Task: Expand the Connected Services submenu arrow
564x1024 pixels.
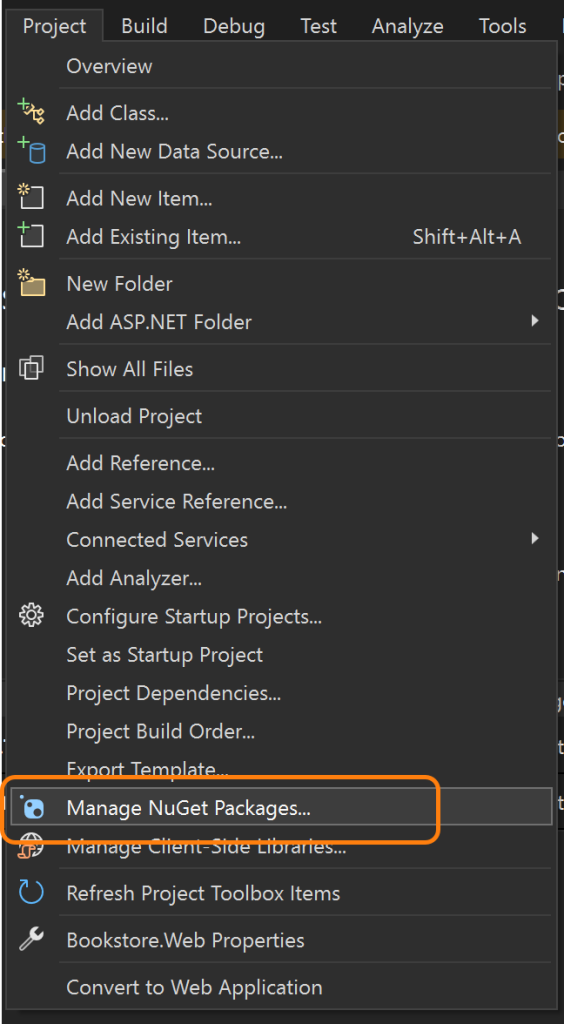Action: tap(535, 539)
